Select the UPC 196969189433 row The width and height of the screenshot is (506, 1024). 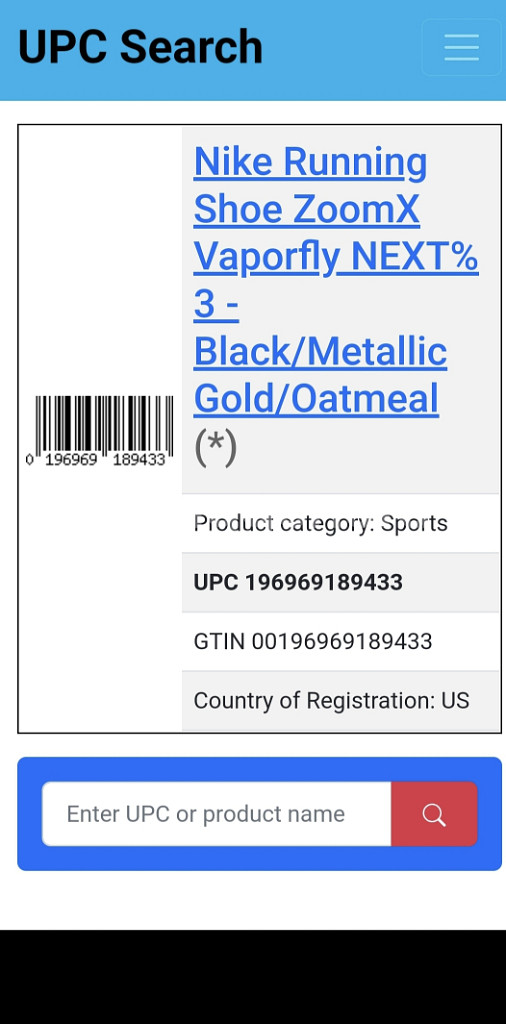tap(340, 583)
